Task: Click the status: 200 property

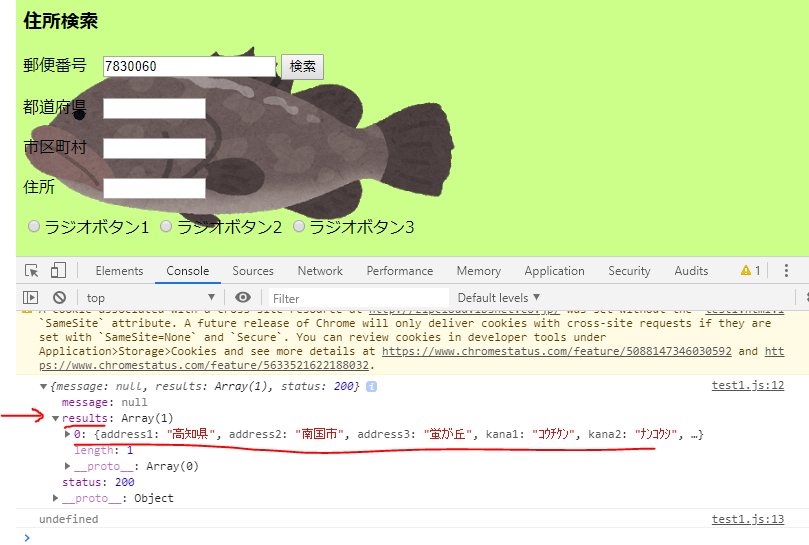Action: point(98,482)
